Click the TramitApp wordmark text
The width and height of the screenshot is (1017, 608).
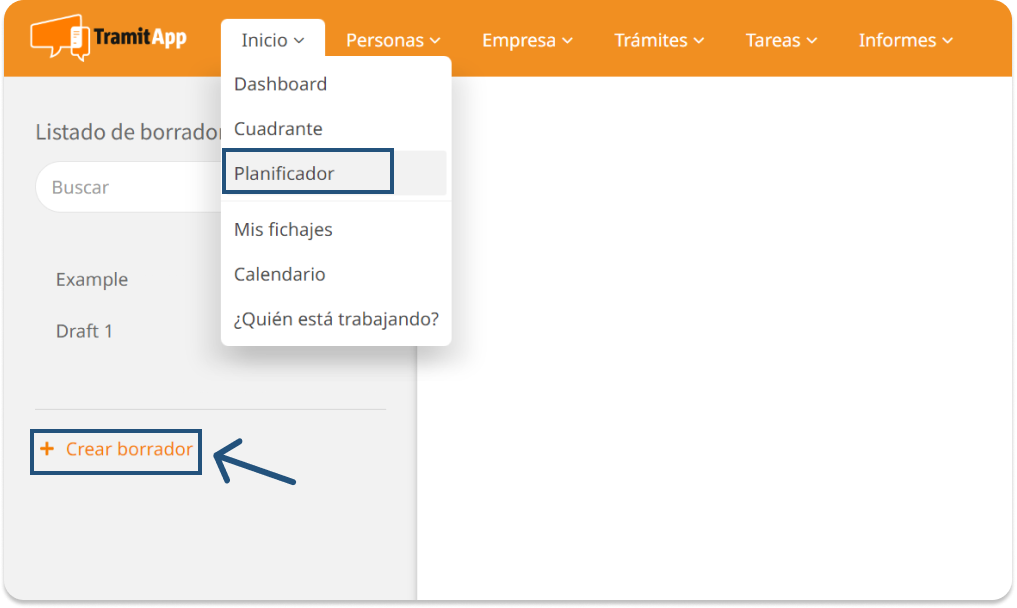pyautogui.click(x=140, y=39)
